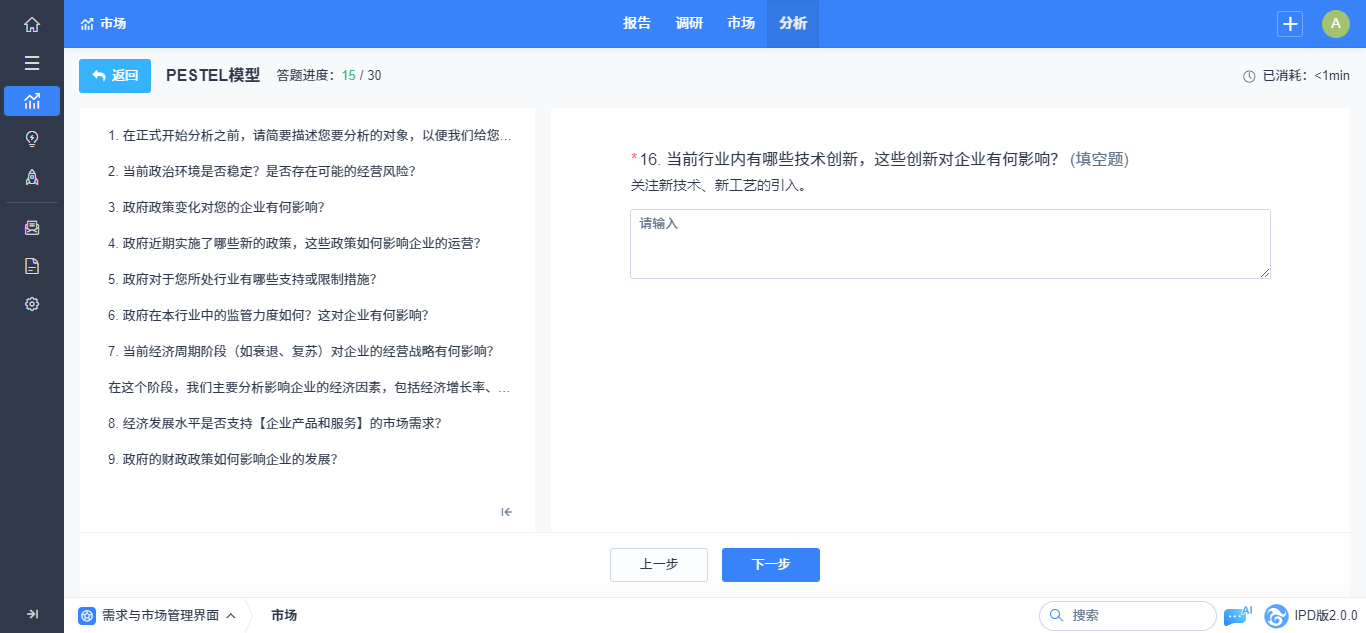Open the AI chat assistant icon
1366x633 pixels.
(x=1236, y=616)
